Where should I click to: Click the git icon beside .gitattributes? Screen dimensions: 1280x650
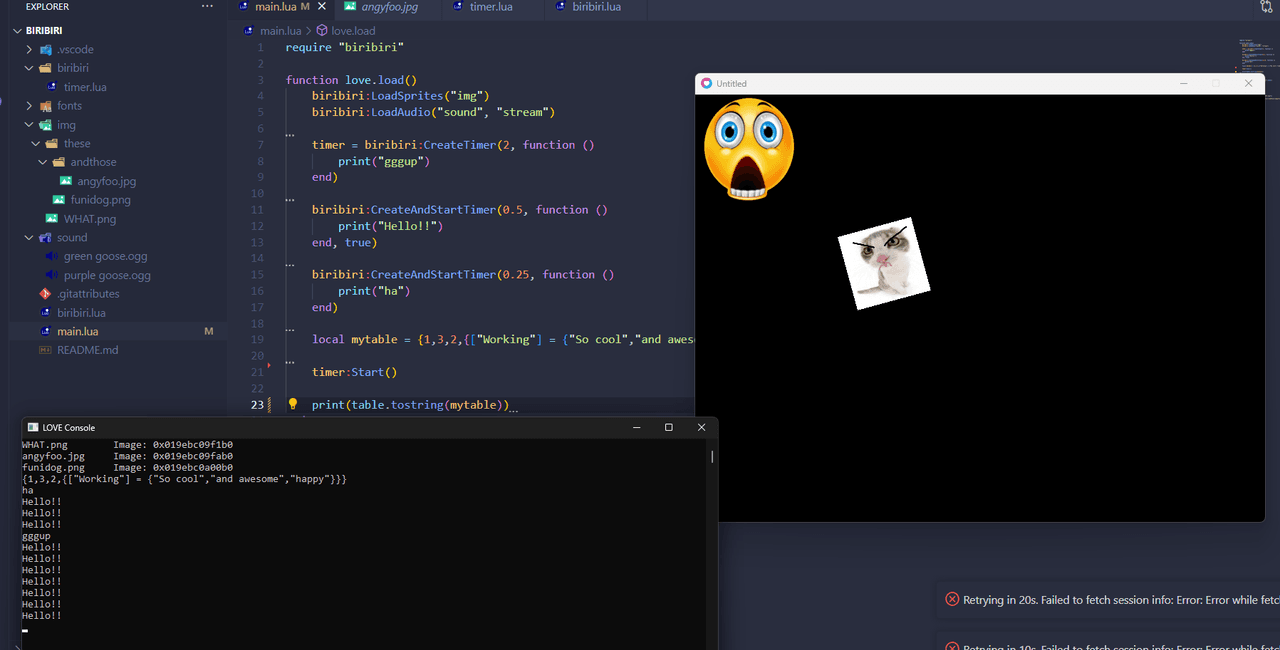point(45,294)
